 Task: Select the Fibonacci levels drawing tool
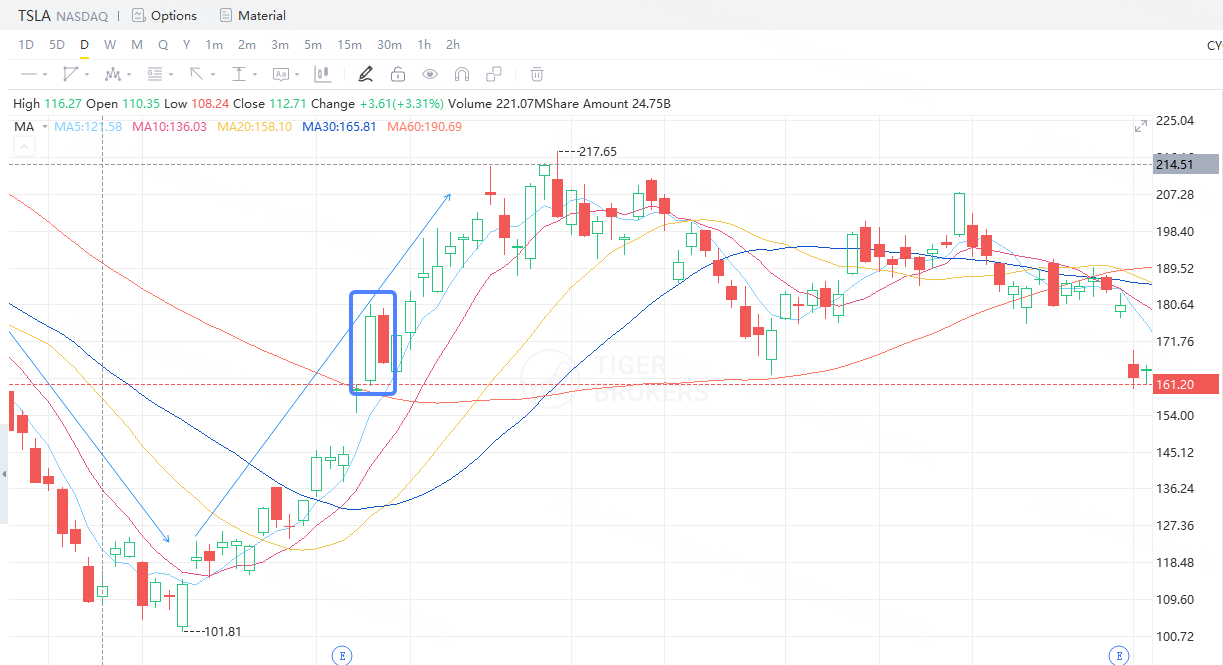click(x=154, y=74)
